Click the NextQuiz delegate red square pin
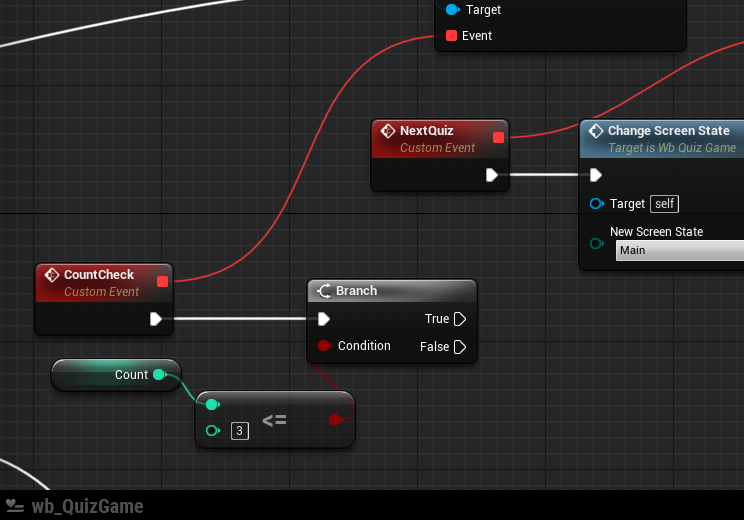Screen dimensions: 744x520 tap(498, 138)
